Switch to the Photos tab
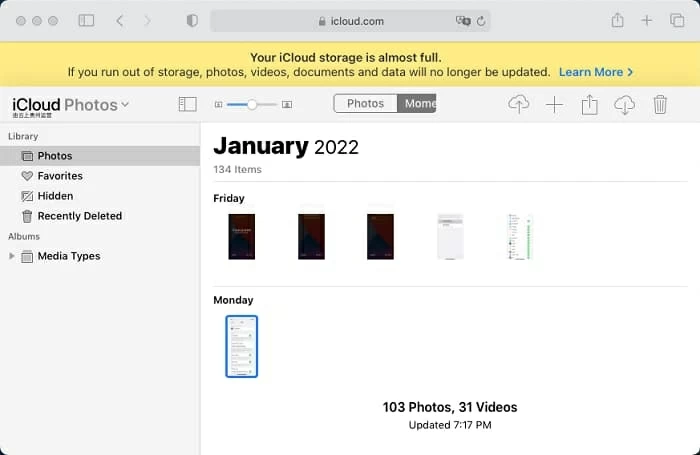The image size is (700, 455). coord(365,103)
